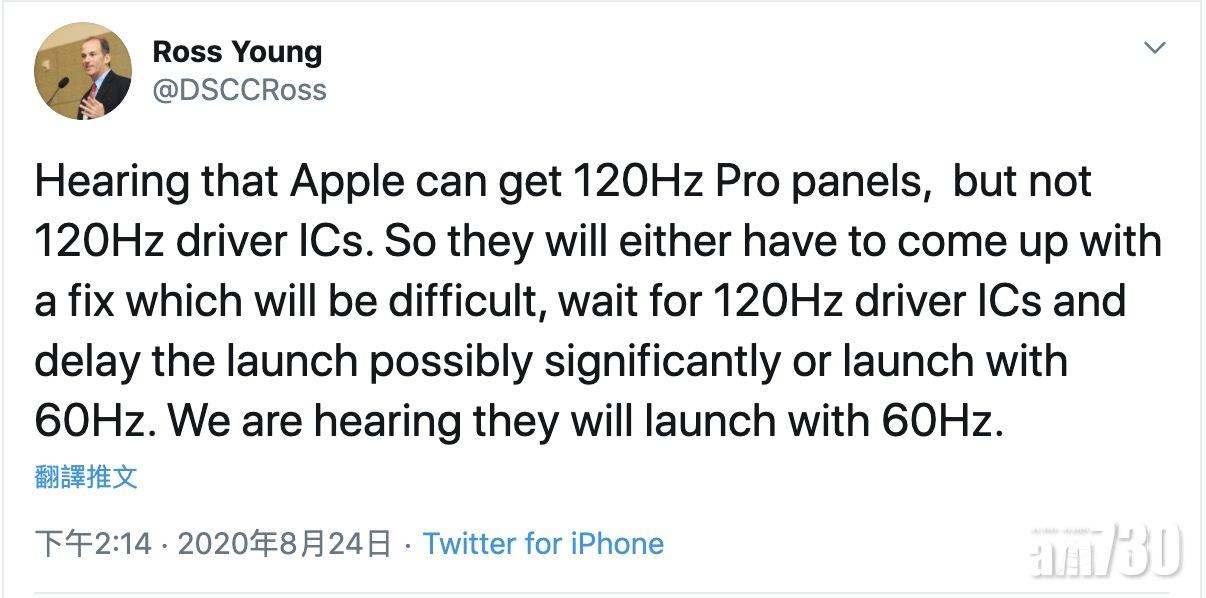
Task: Open the Twitter for iPhone source link
Action: (x=543, y=544)
